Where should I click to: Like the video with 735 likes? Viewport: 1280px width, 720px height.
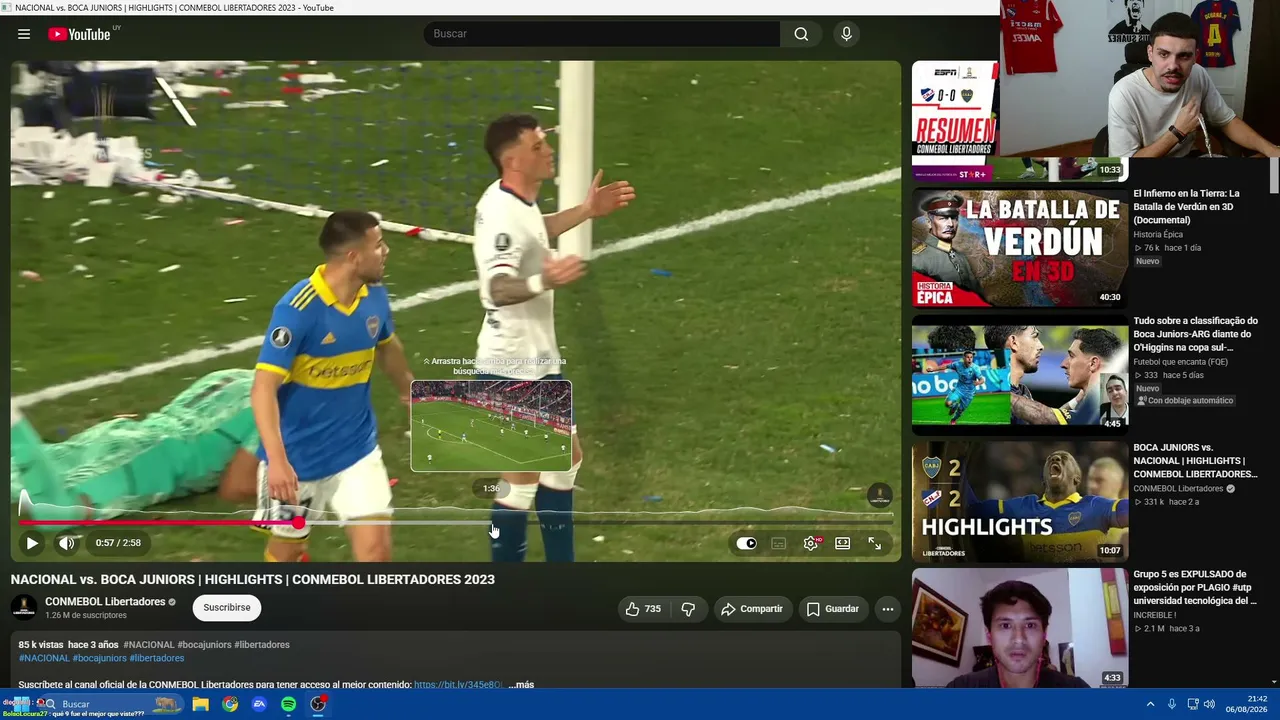643,609
